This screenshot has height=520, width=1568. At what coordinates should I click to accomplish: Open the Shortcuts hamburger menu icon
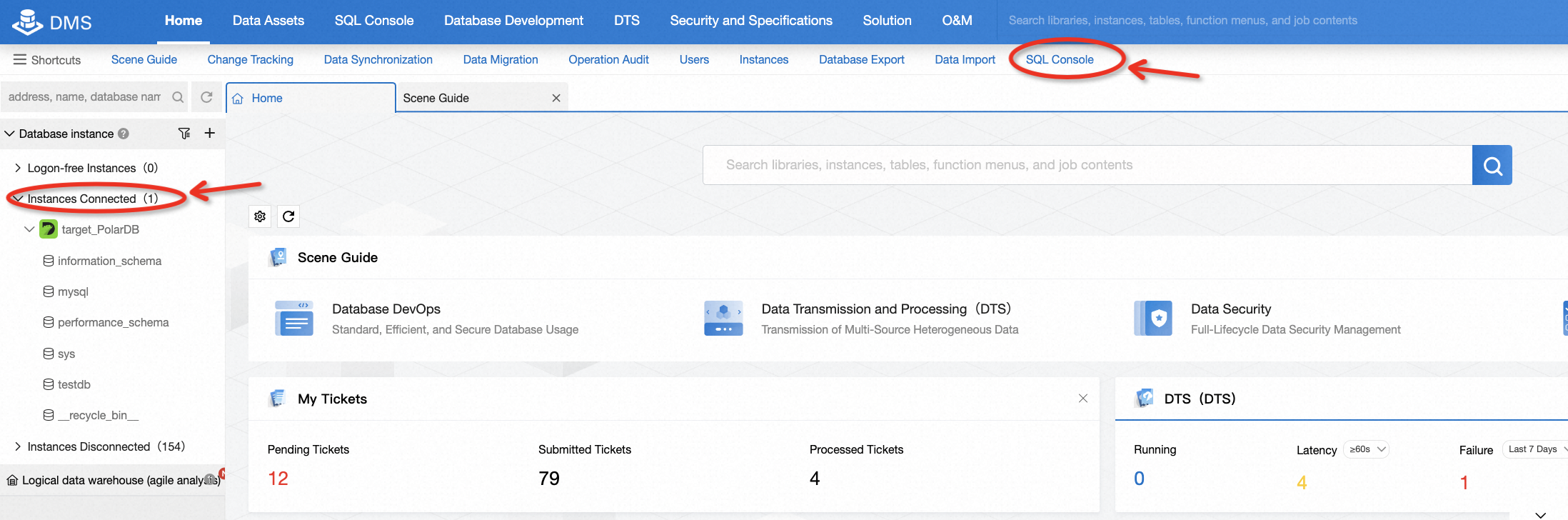tap(20, 59)
